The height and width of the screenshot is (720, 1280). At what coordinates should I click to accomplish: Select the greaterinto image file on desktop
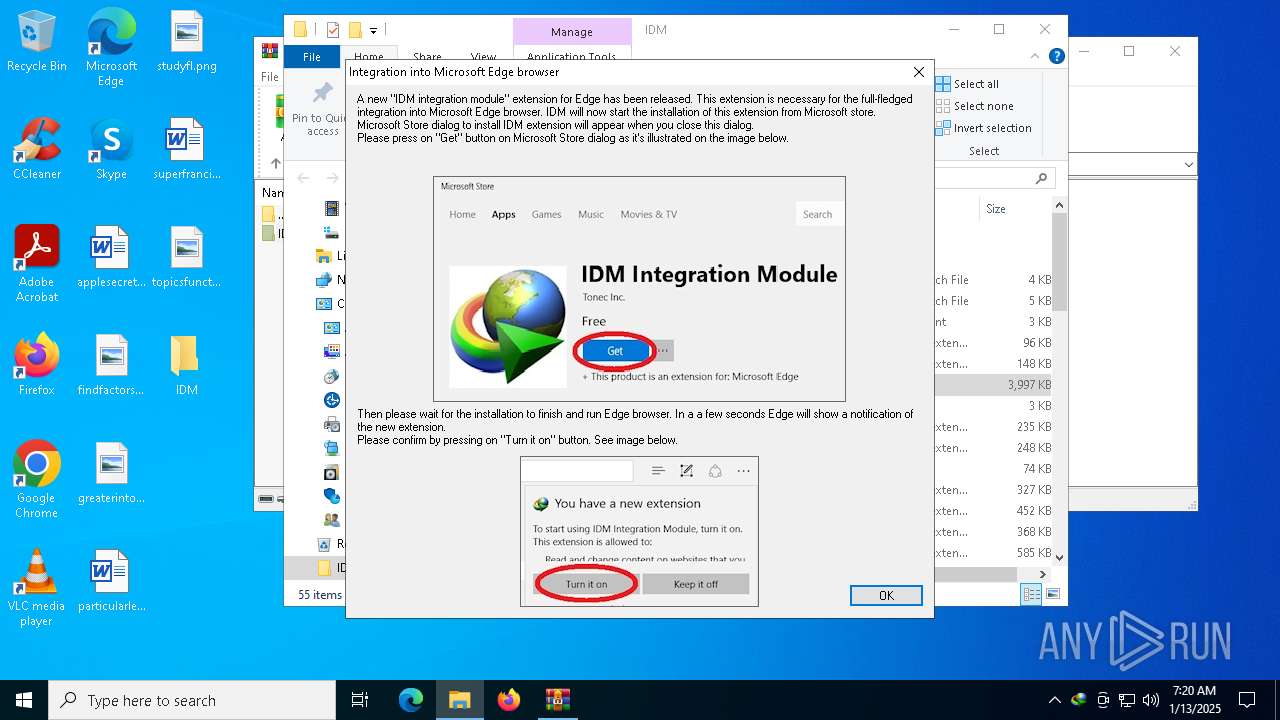[111, 473]
